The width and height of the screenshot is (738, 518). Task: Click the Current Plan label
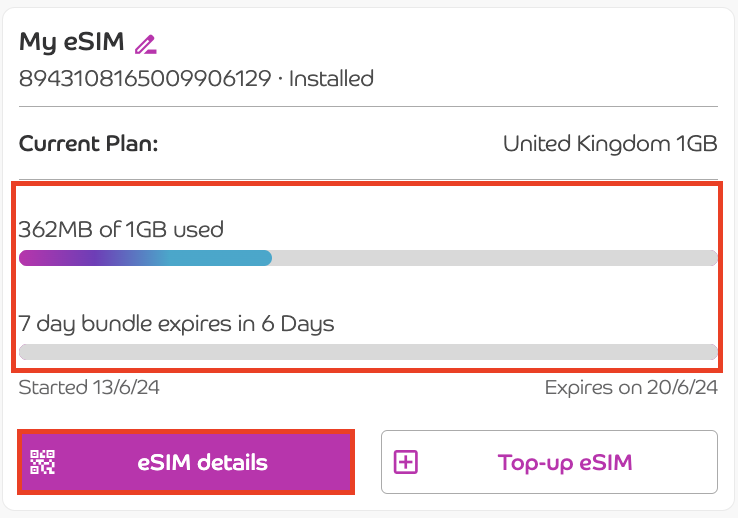[89, 144]
